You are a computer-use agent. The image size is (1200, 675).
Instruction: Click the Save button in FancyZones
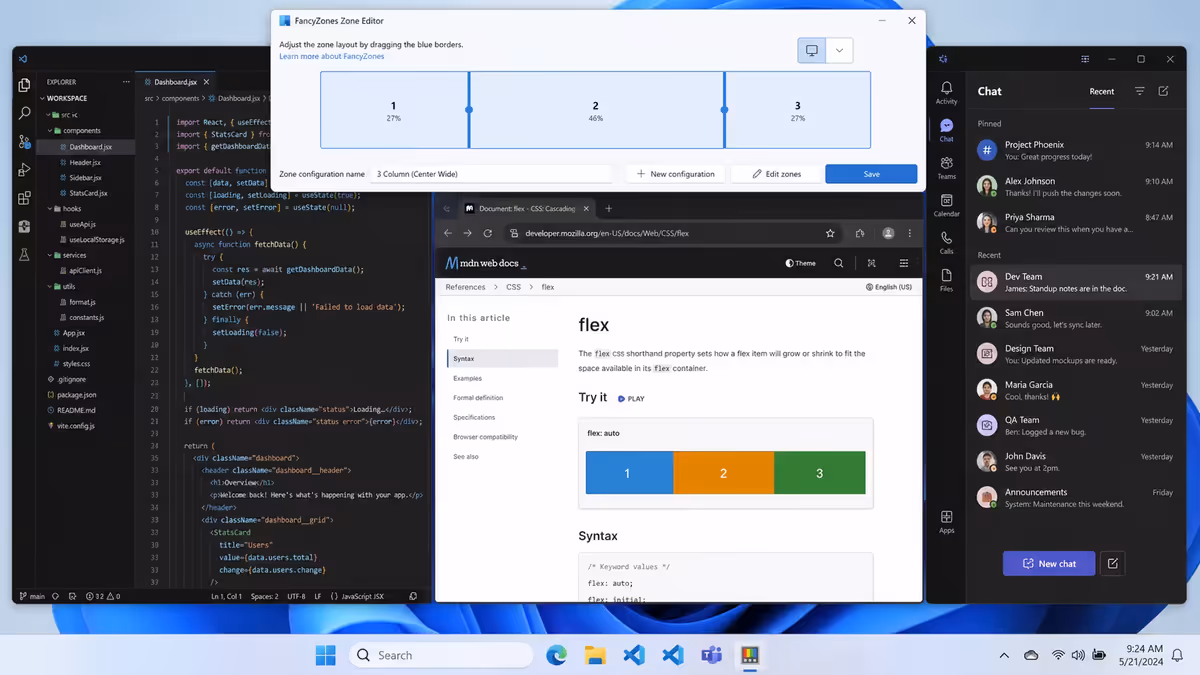871,174
